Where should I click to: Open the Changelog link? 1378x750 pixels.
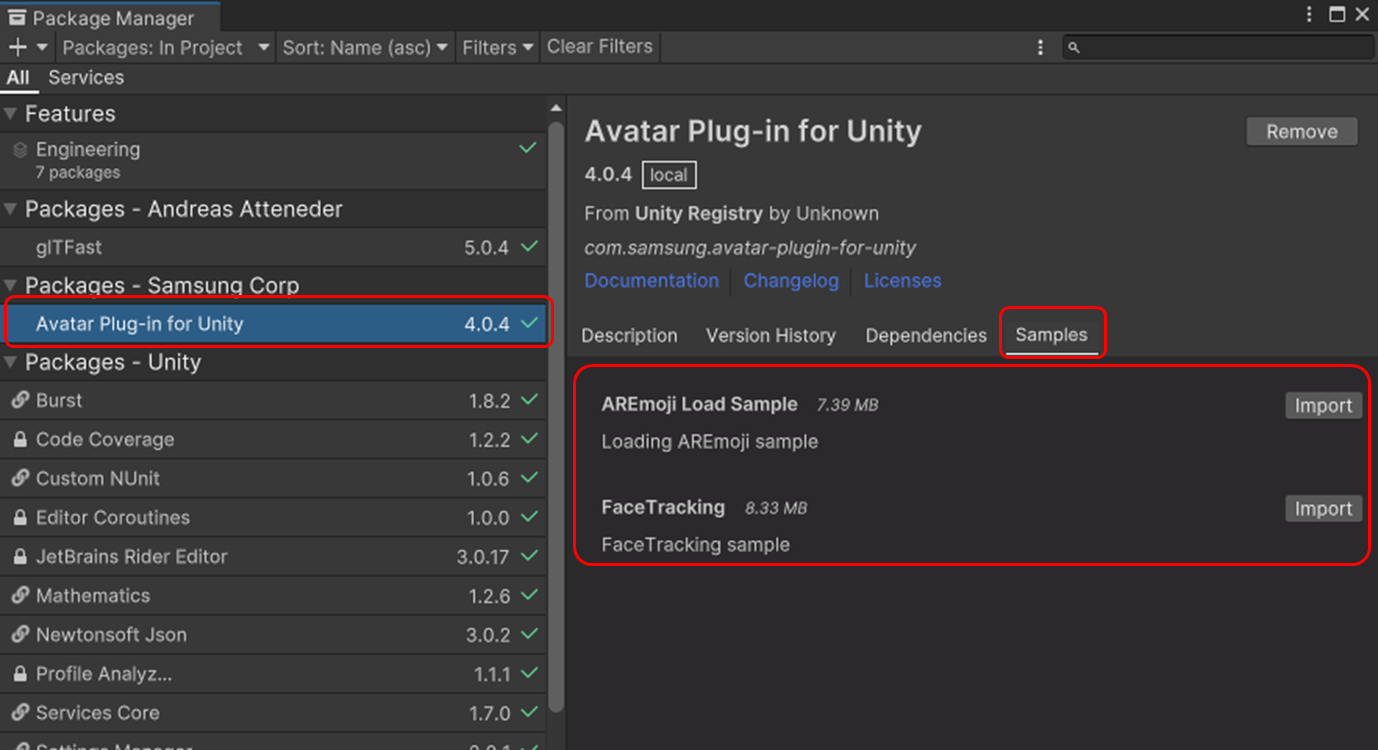791,281
